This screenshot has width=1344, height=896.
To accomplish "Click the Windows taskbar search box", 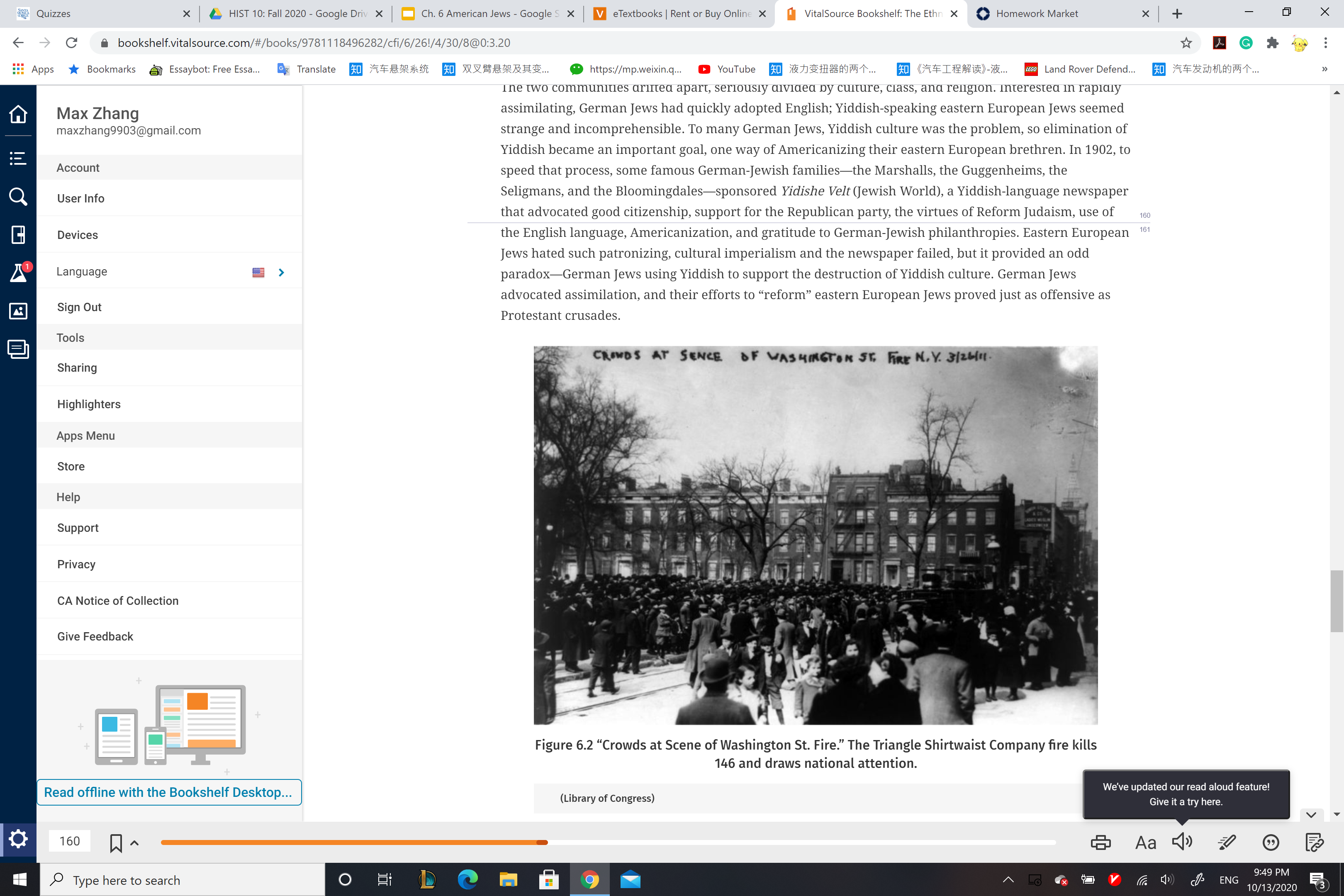I will (183, 880).
